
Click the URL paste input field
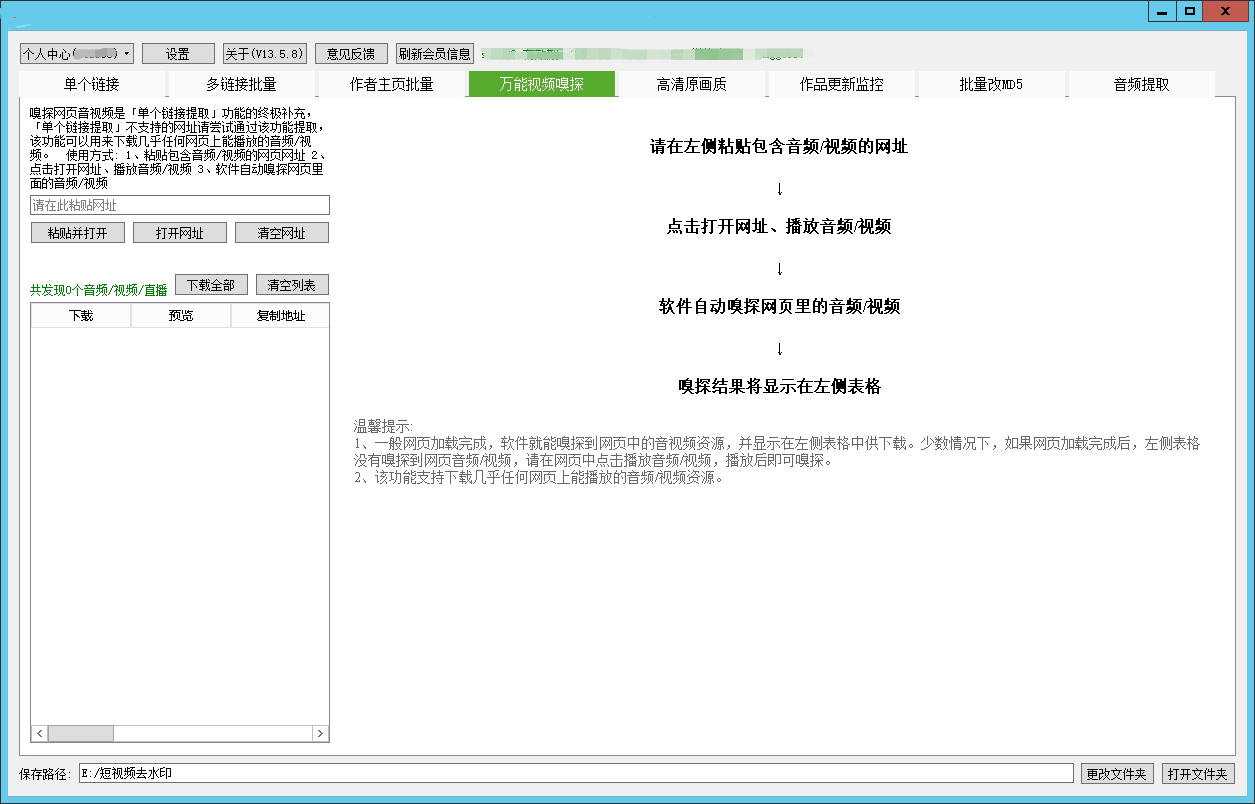(x=180, y=205)
